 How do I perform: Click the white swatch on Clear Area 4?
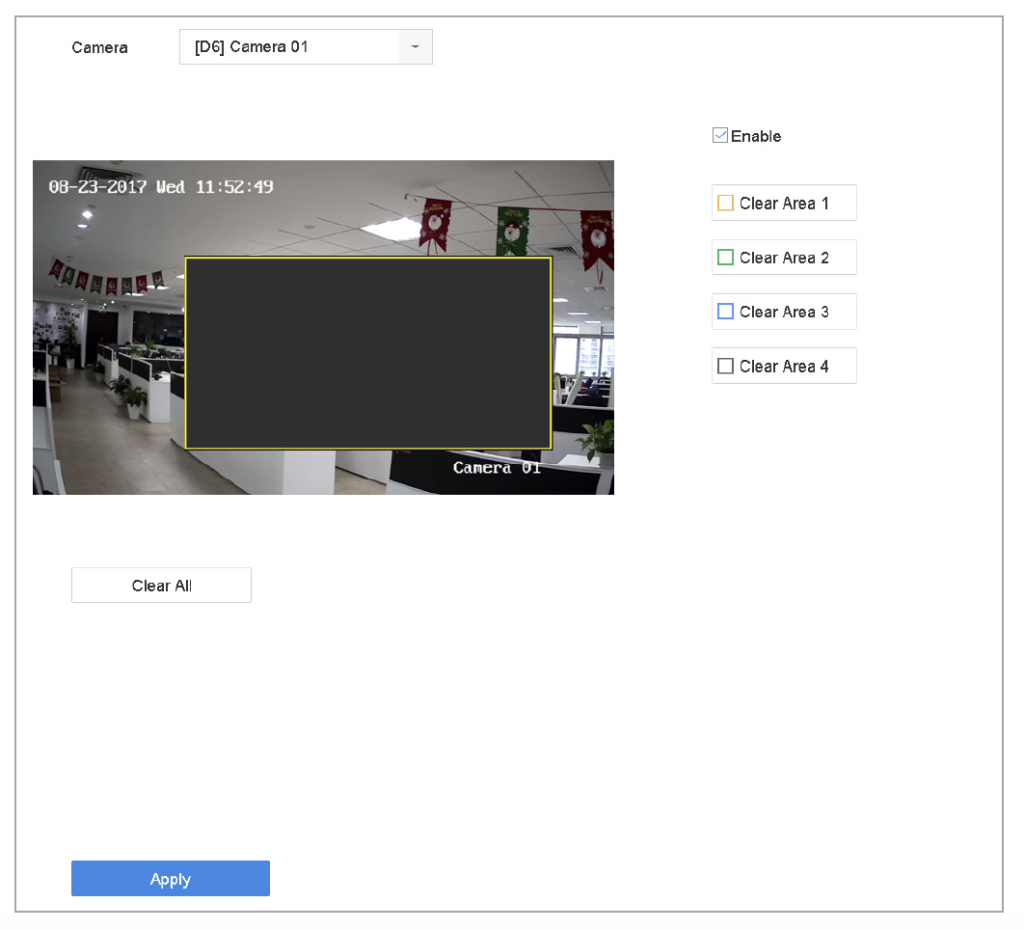[725, 365]
